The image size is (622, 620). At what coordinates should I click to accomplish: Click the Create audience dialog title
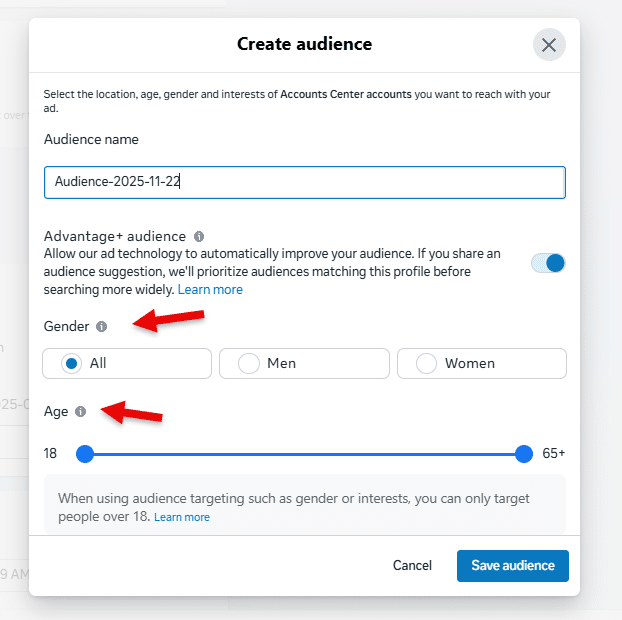pos(304,44)
